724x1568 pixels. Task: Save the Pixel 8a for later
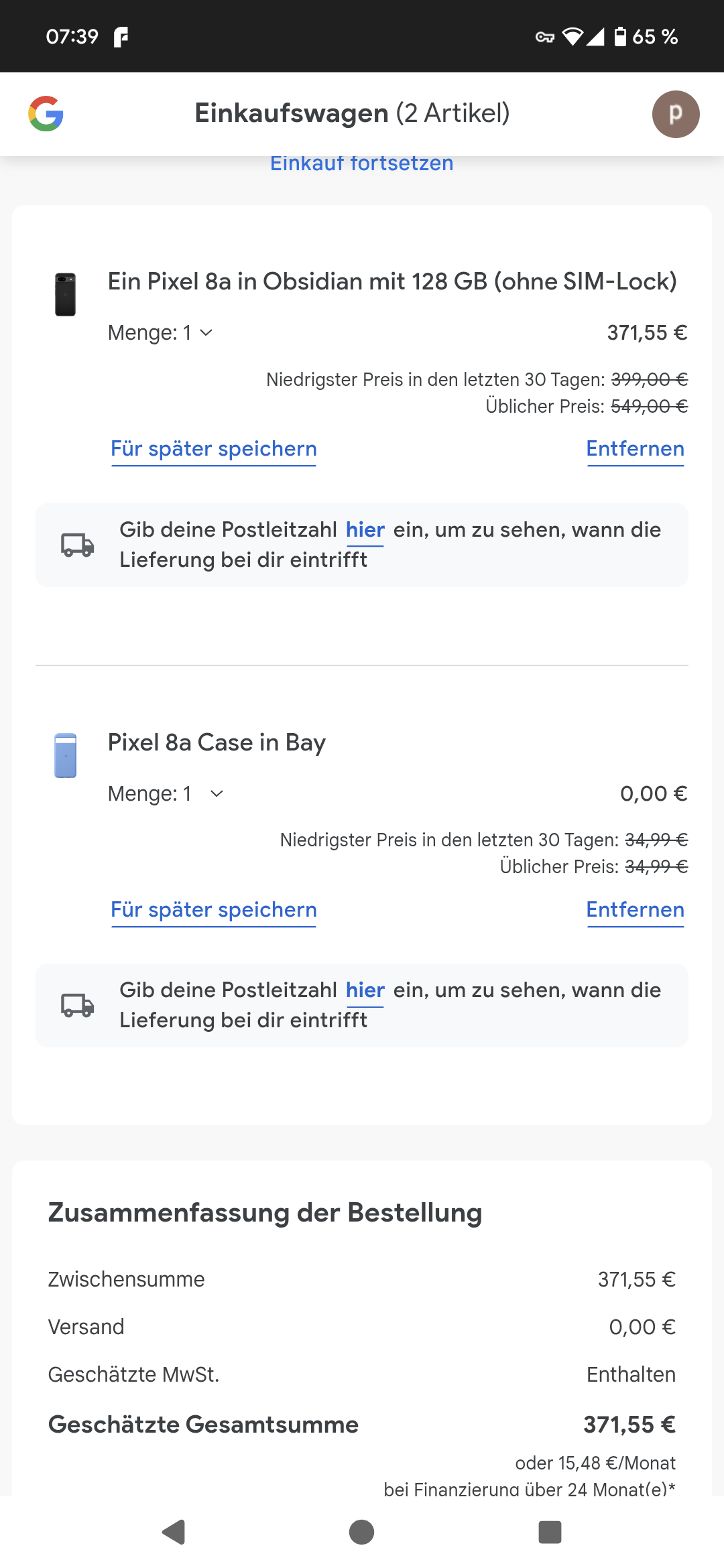213,449
